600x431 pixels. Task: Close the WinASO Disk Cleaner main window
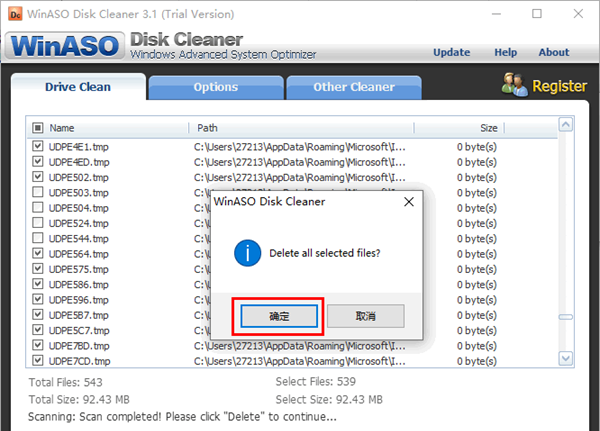578,14
